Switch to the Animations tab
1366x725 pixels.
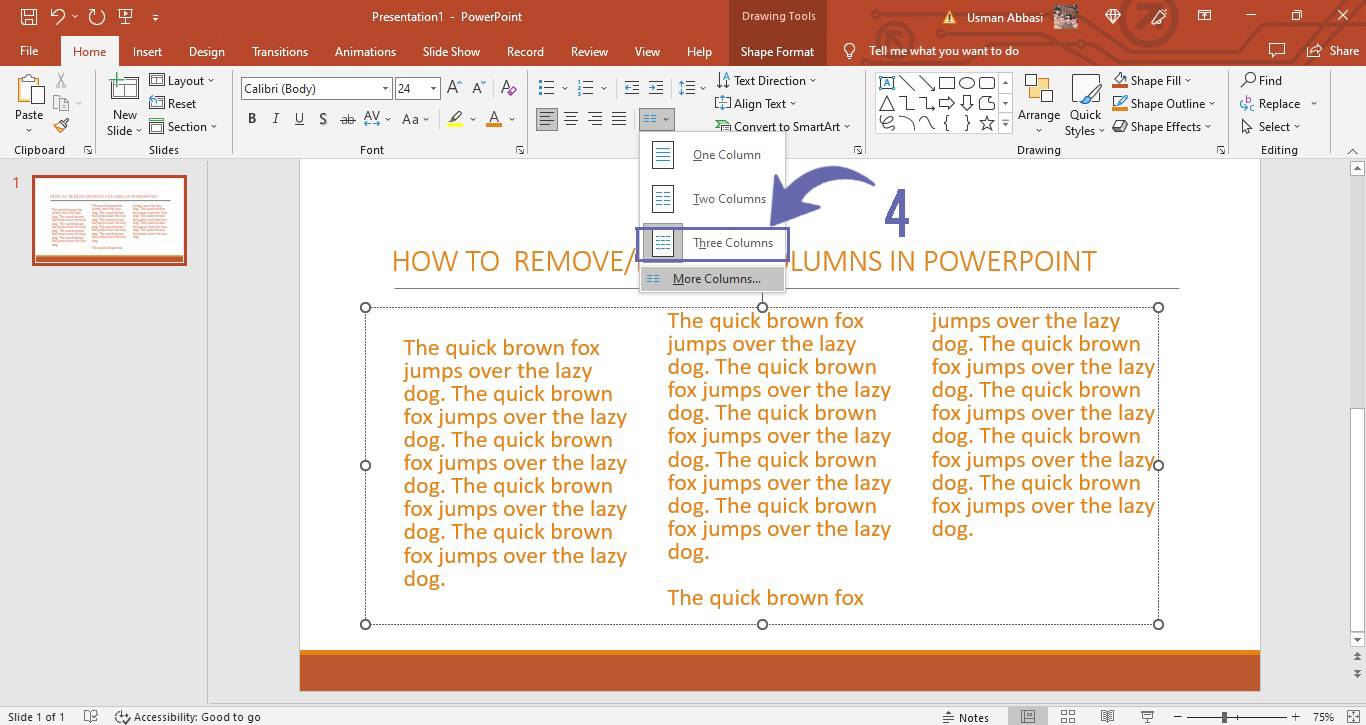pyautogui.click(x=365, y=51)
